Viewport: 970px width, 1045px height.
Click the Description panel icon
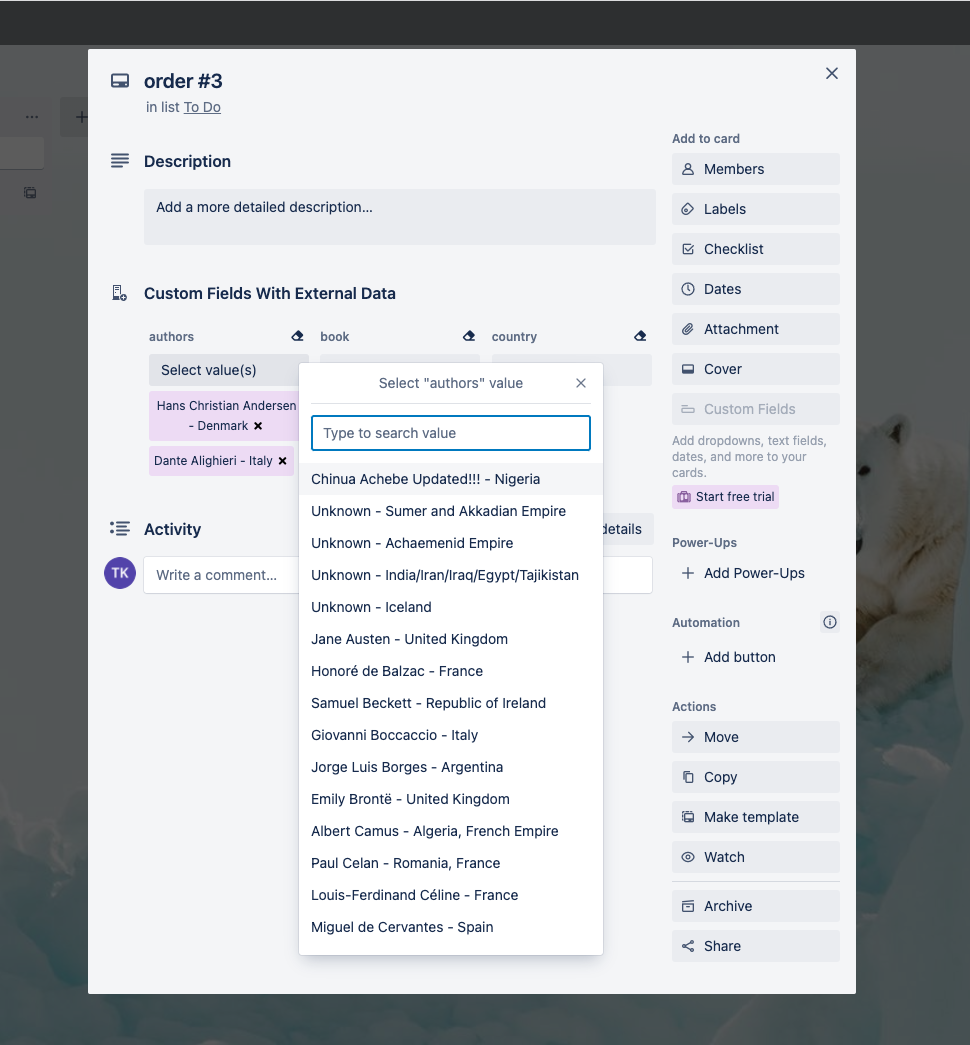tap(120, 160)
